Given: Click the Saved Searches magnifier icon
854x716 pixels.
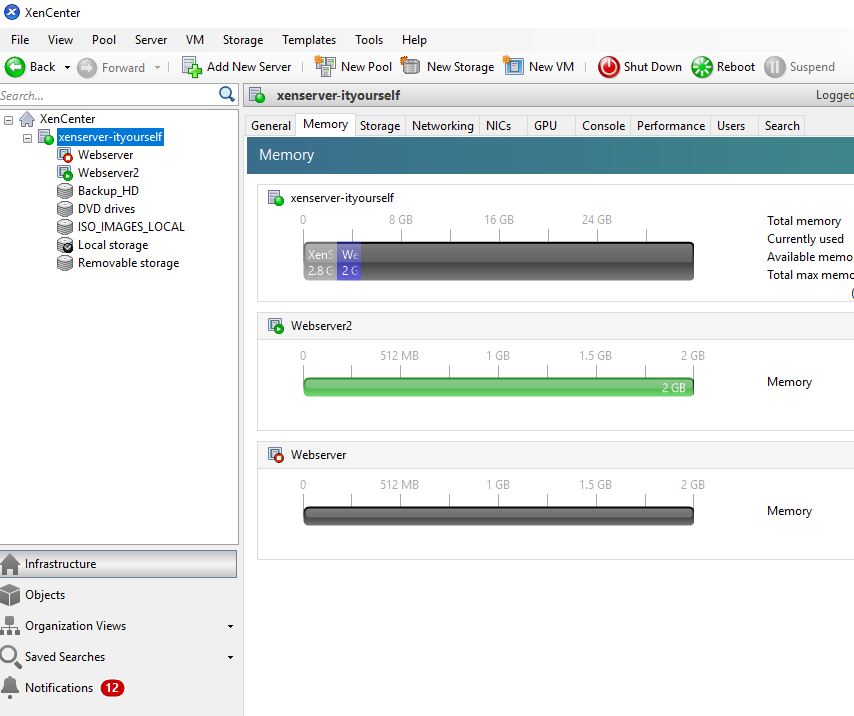Looking at the screenshot, I should click(x=10, y=657).
